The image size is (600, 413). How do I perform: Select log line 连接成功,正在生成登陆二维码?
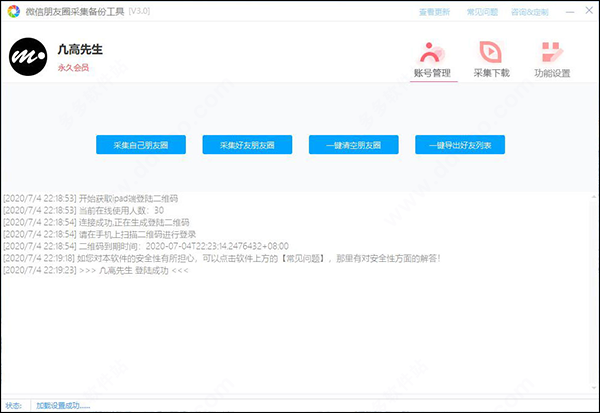pos(96,222)
